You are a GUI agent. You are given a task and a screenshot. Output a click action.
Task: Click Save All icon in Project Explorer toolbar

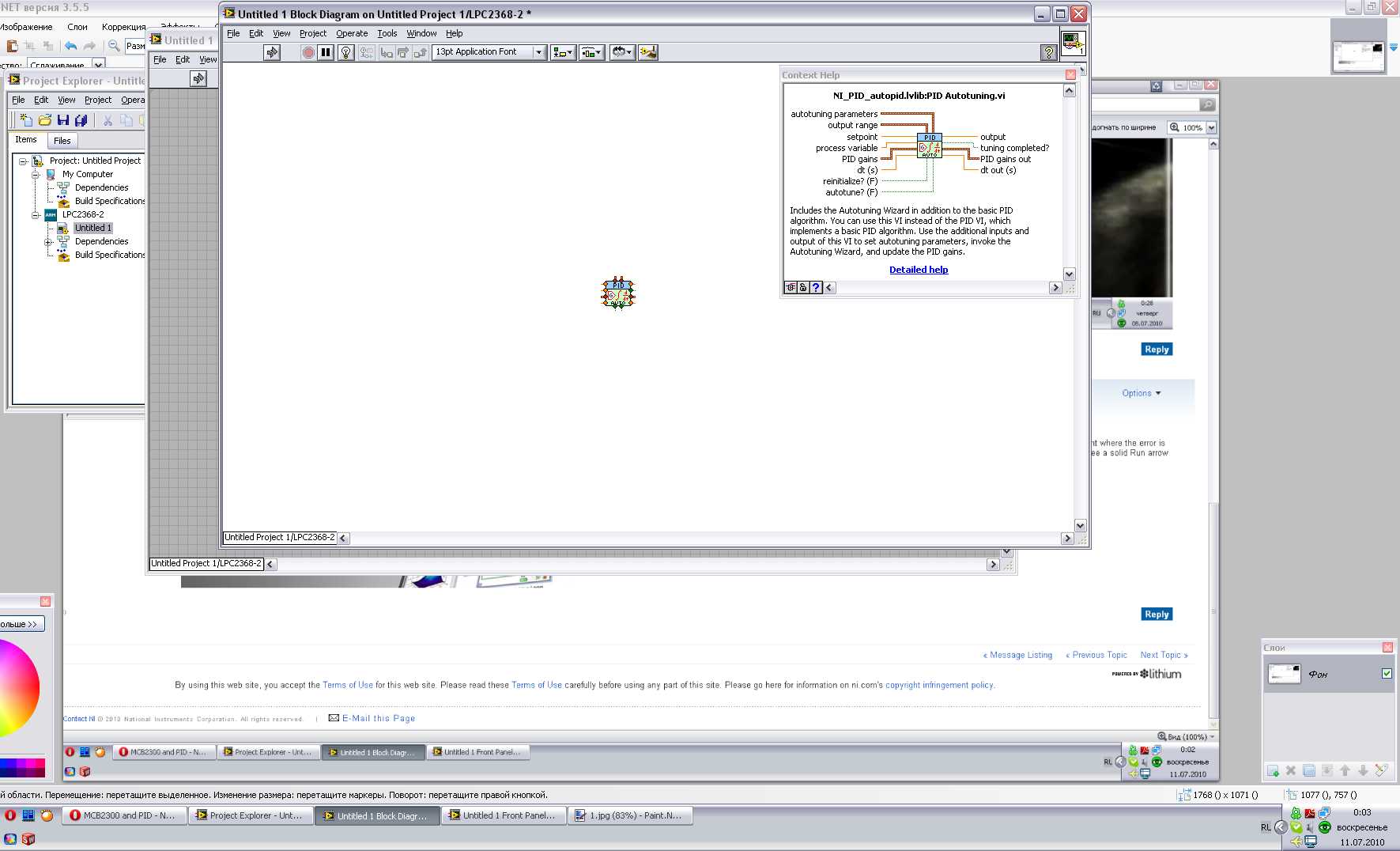81,120
